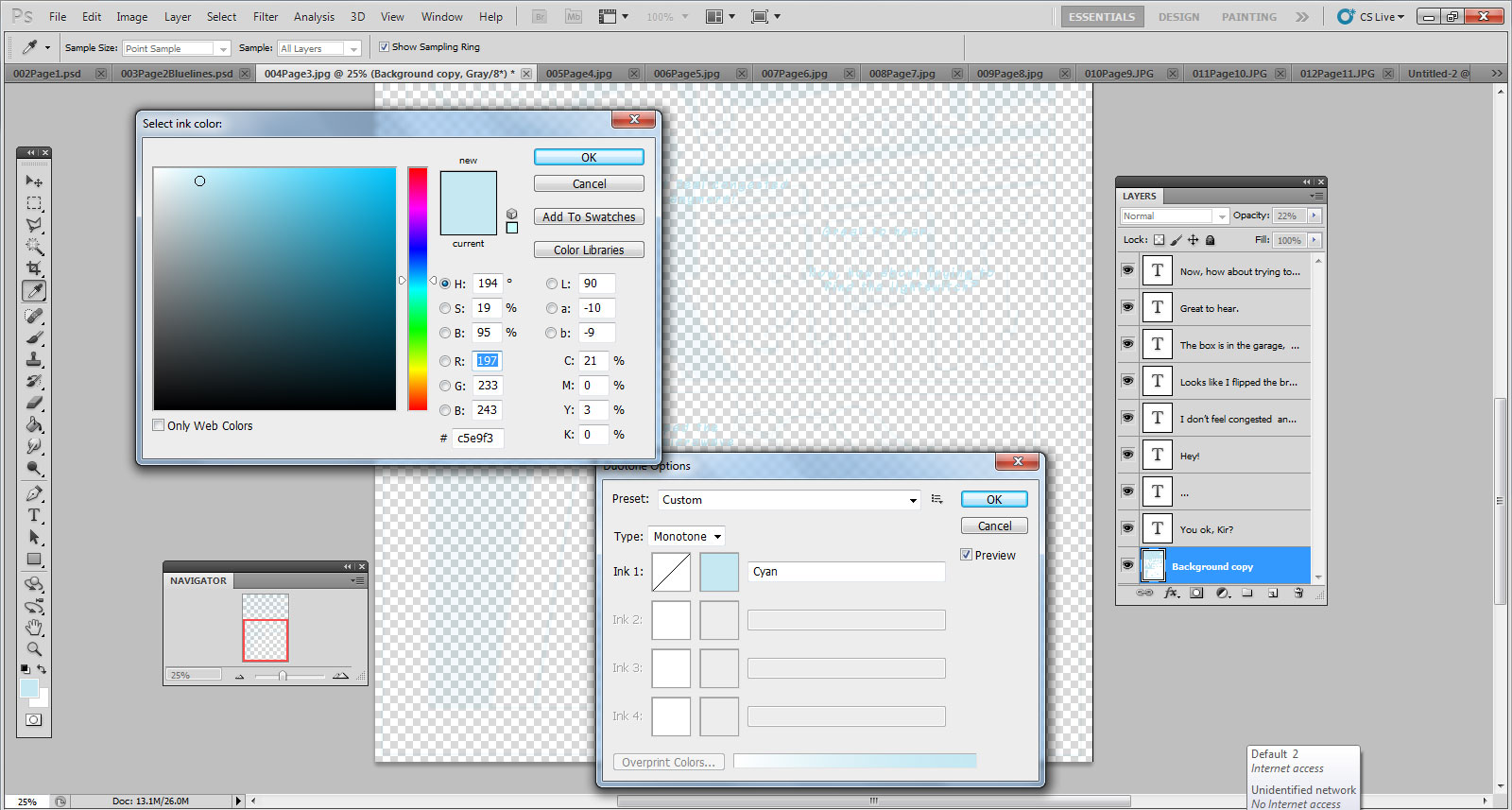Enable Only Web Colors checkbox

point(159,425)
